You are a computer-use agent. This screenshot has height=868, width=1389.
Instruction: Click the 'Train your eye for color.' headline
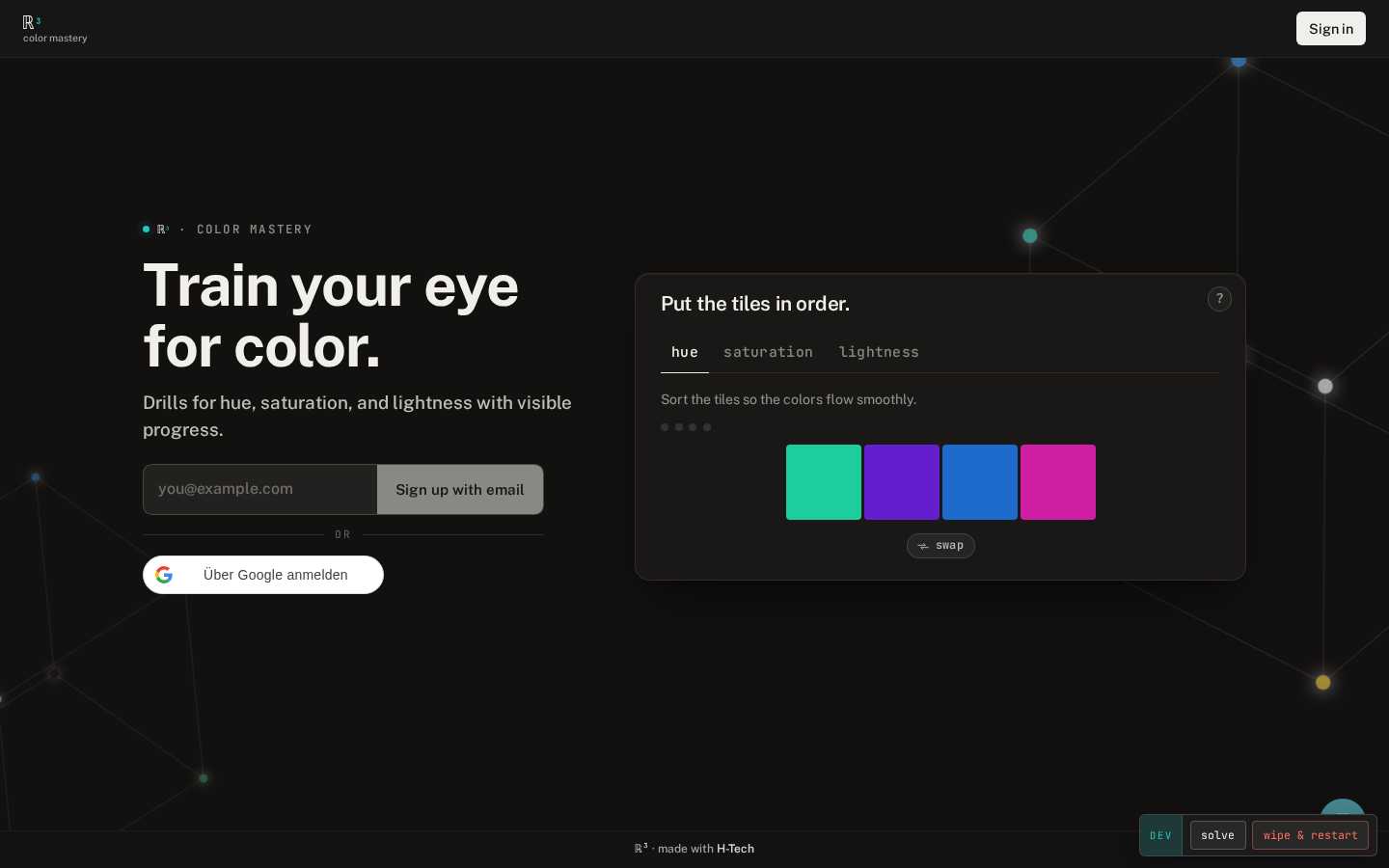[331, 316]
